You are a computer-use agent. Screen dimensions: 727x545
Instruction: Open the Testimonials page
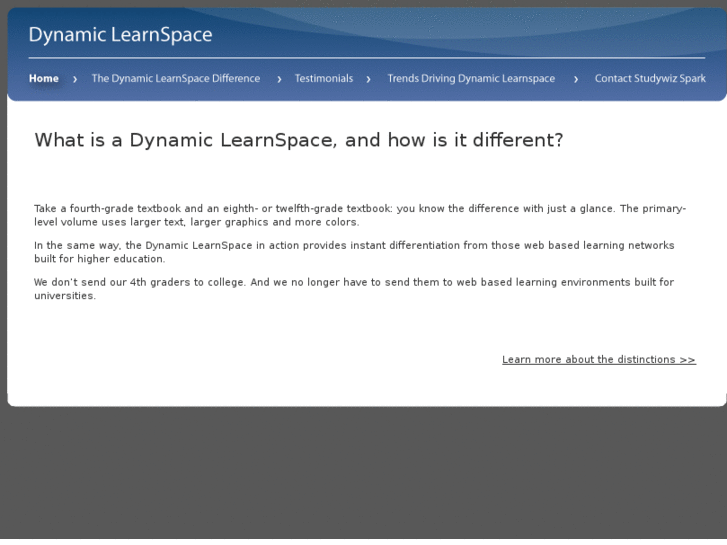324,78
